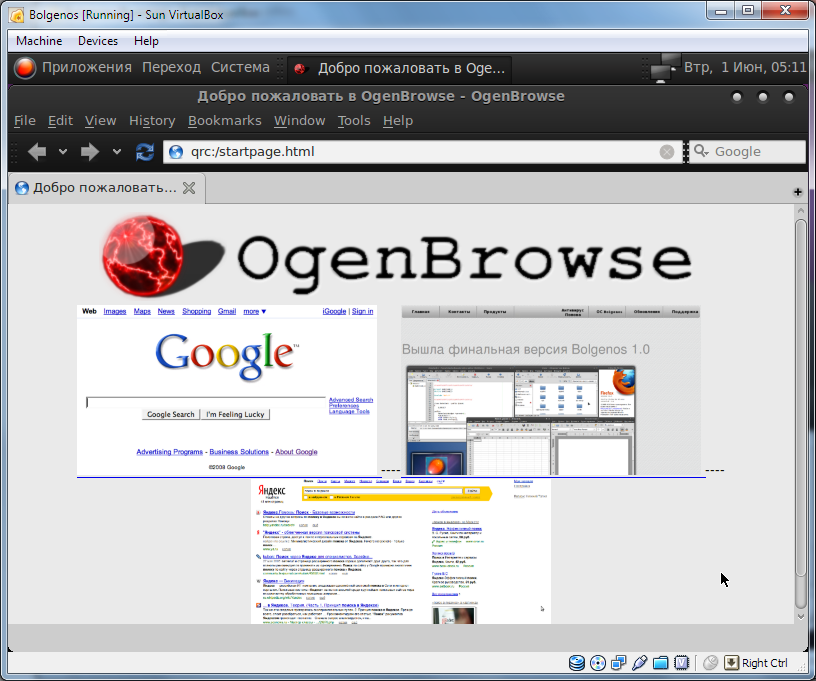This screenshot has height=681, width=816.
Task: Go back with the back arrow
Action: tap(37, 152)
